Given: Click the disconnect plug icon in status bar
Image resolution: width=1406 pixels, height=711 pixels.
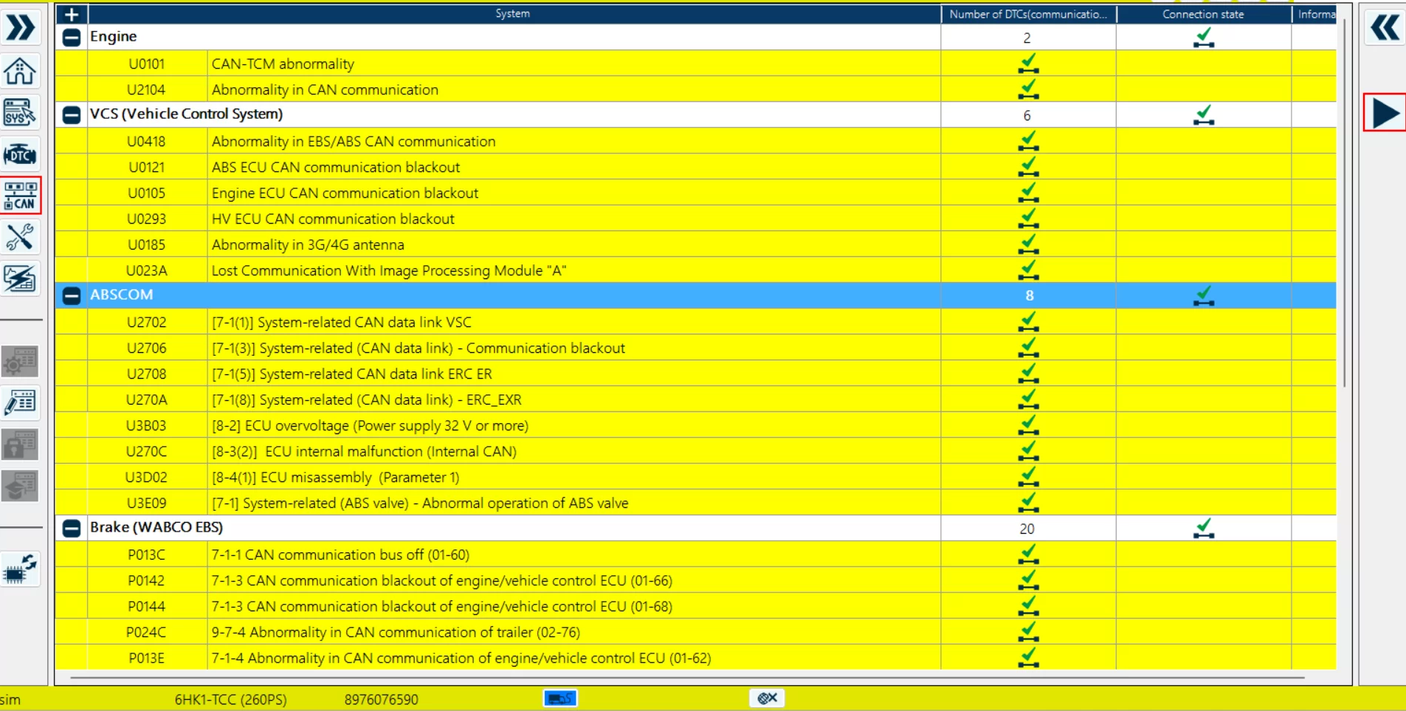Looking at the screenshot, I should (x=766, y=698).
